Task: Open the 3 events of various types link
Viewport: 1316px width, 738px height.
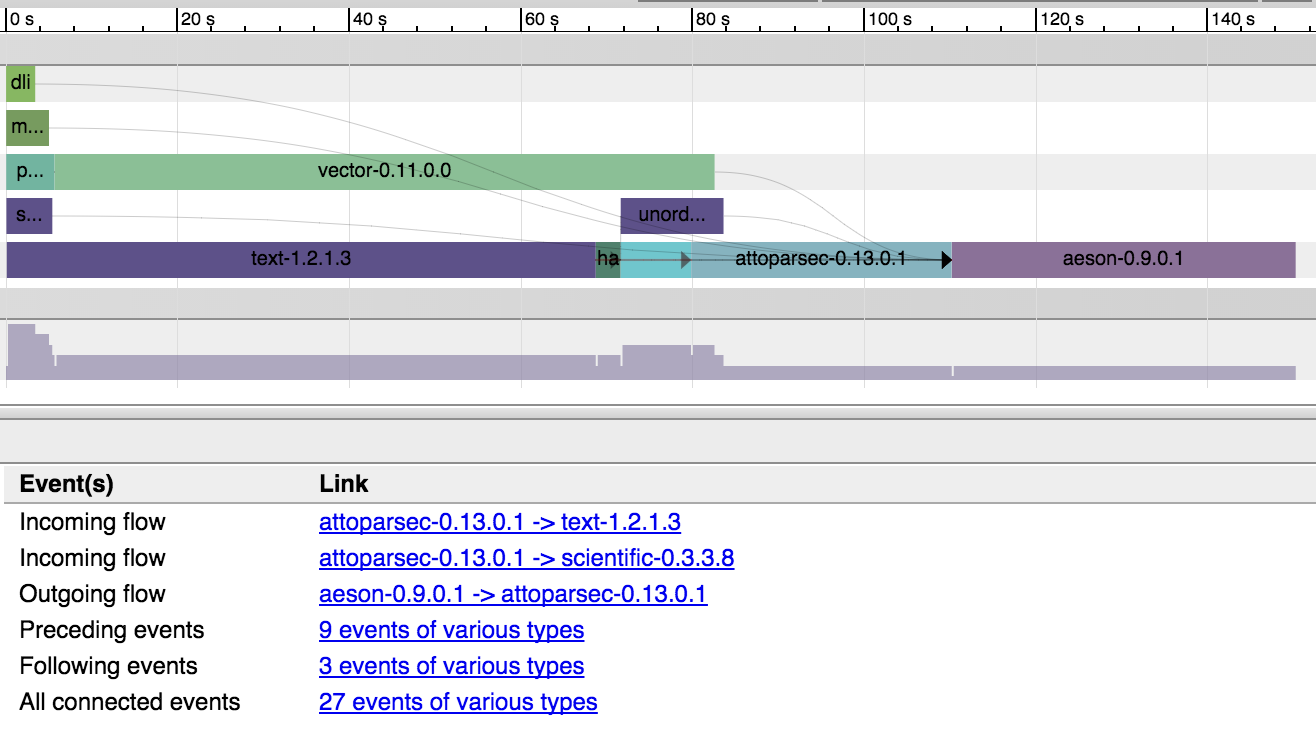Action: click(452, 666)
